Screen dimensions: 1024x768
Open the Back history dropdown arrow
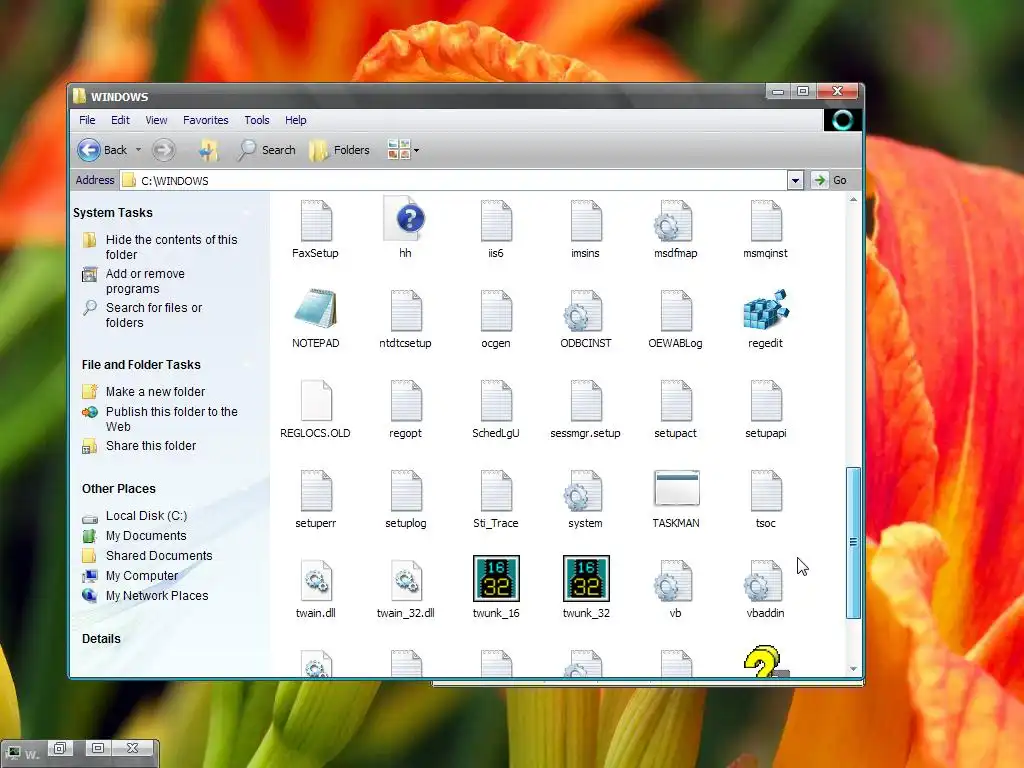138,150
